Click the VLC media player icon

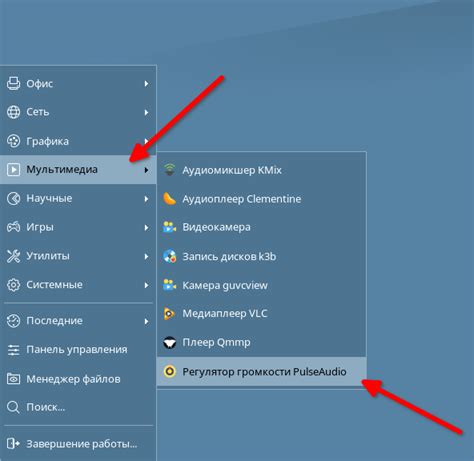(x=169, y=313)
